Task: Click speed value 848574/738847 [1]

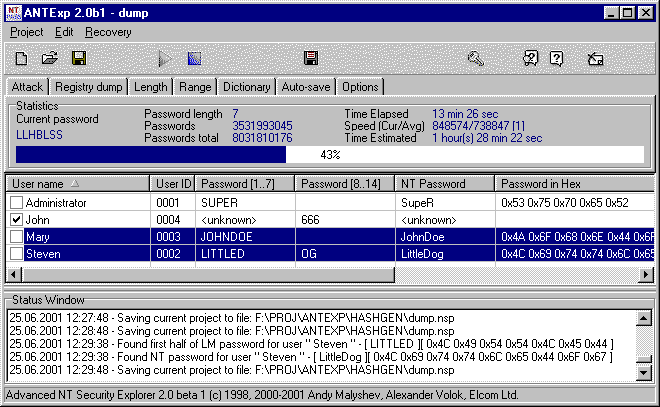Action: (479, 126)
